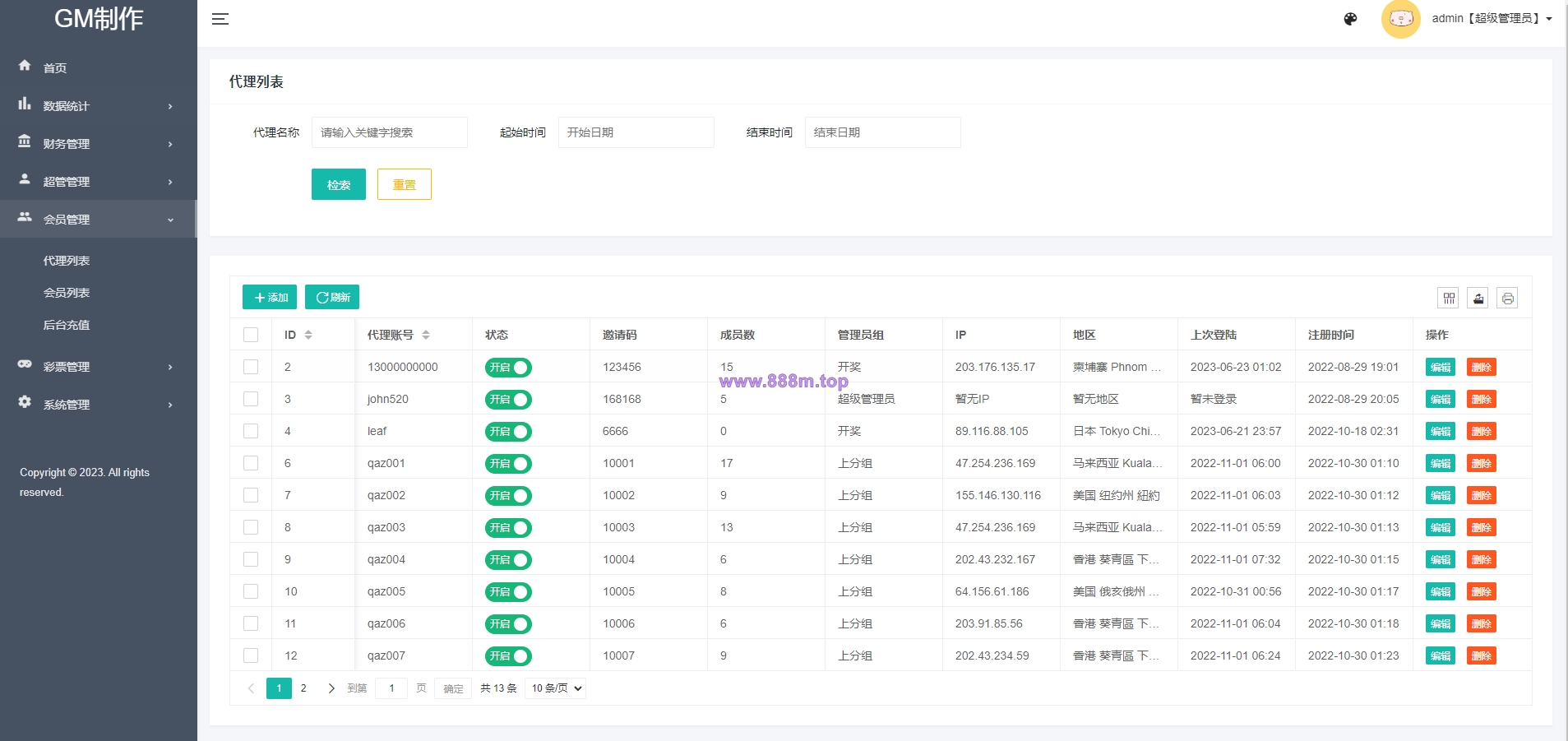Screen dimensions: 1568x741
Task: Go to the previous page arrow
Action: (x=251, y=688)
